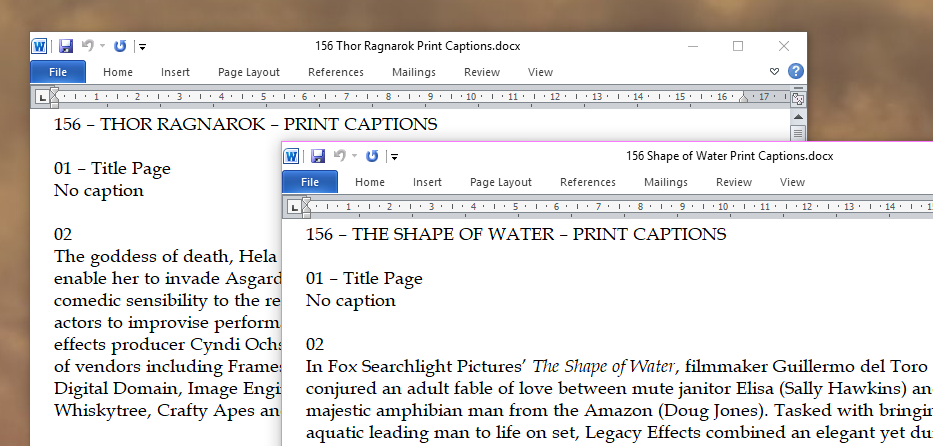The image size is (933, 446).
Task: Click '01 – Title Page' in Shape of Water document
Action: coord(364,279)
